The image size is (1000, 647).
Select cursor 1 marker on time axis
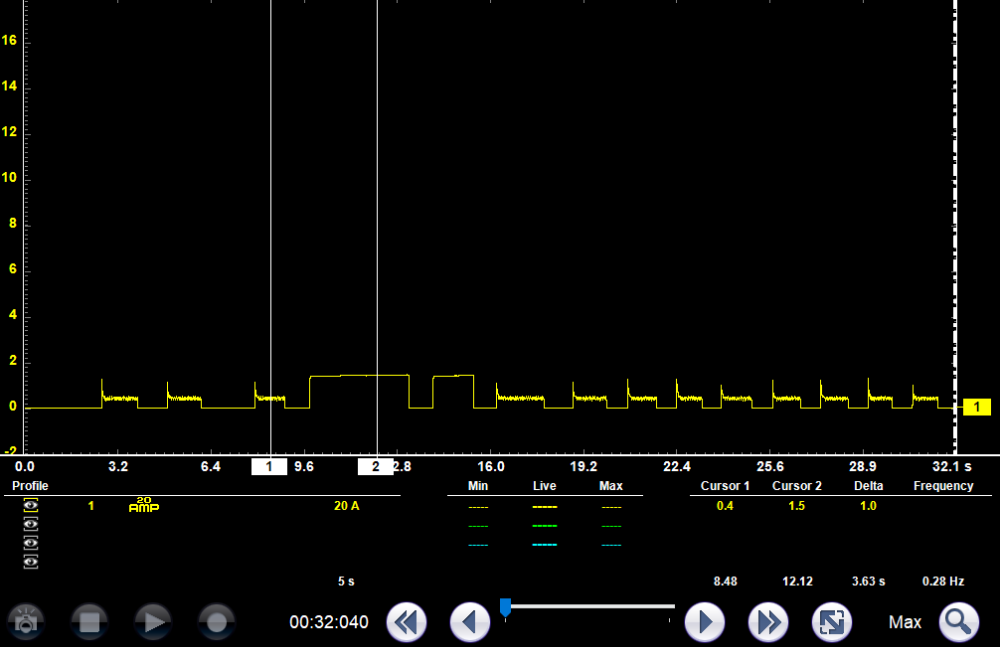point(269,467)
